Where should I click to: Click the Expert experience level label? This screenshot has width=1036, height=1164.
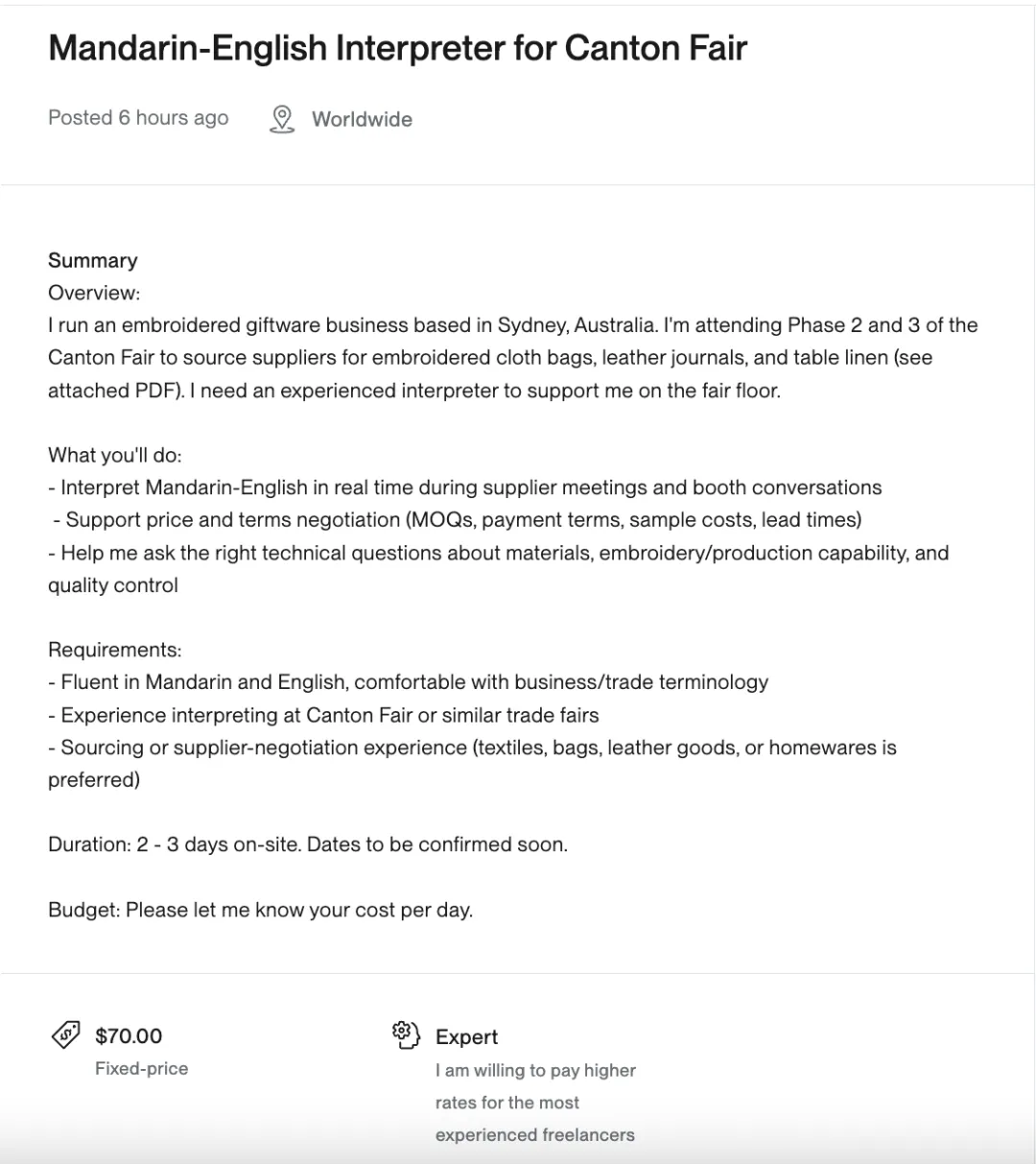coord(466,1036)
